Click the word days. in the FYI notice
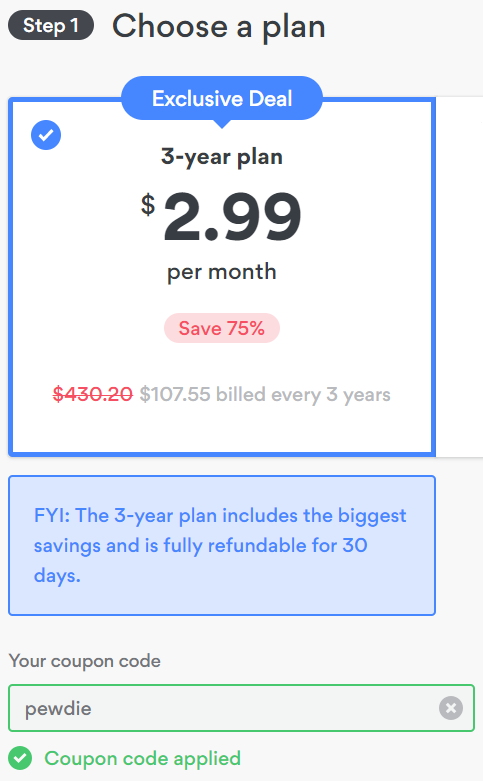The height and width of the screenshot is (781, 483). 57,576
